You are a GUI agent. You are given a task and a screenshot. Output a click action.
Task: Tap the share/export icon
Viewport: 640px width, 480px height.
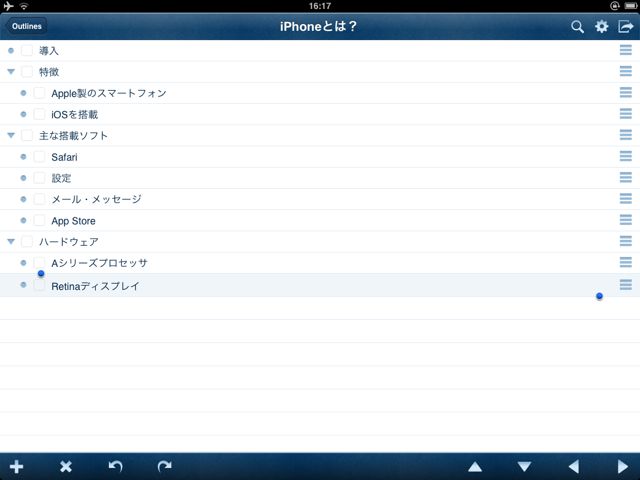[625, 27]
